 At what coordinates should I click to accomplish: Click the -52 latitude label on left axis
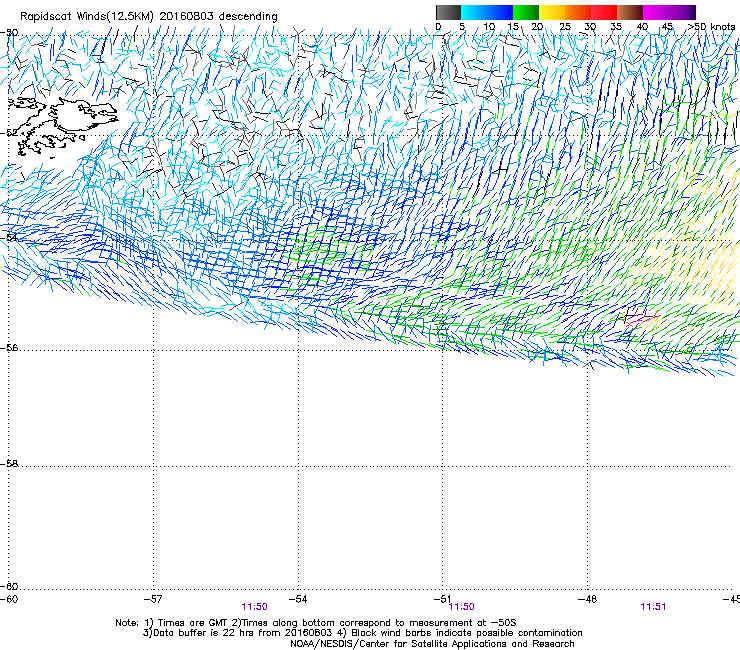(x=9, y=133)
